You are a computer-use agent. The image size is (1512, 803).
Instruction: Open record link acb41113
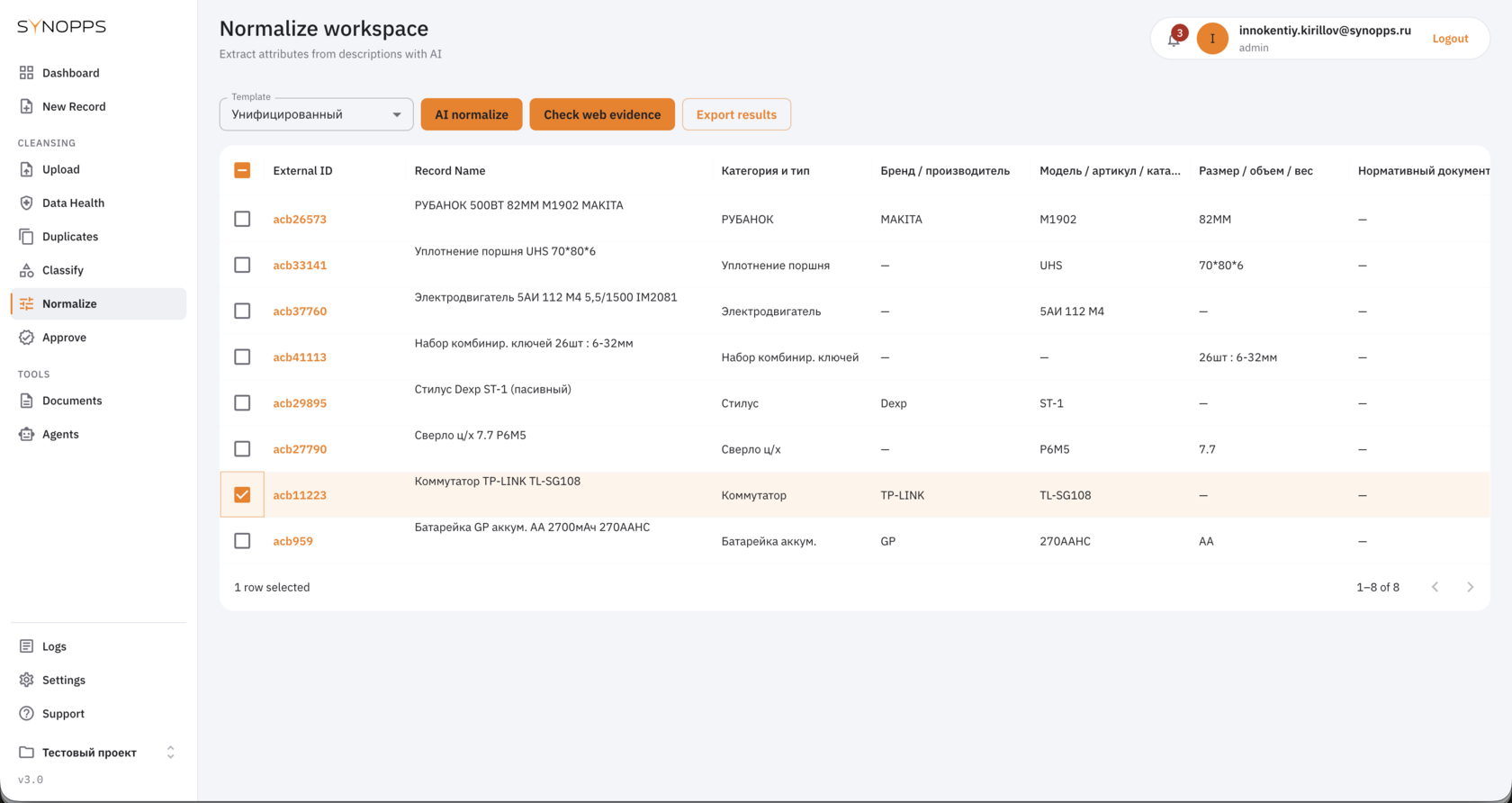coord(300,357)
